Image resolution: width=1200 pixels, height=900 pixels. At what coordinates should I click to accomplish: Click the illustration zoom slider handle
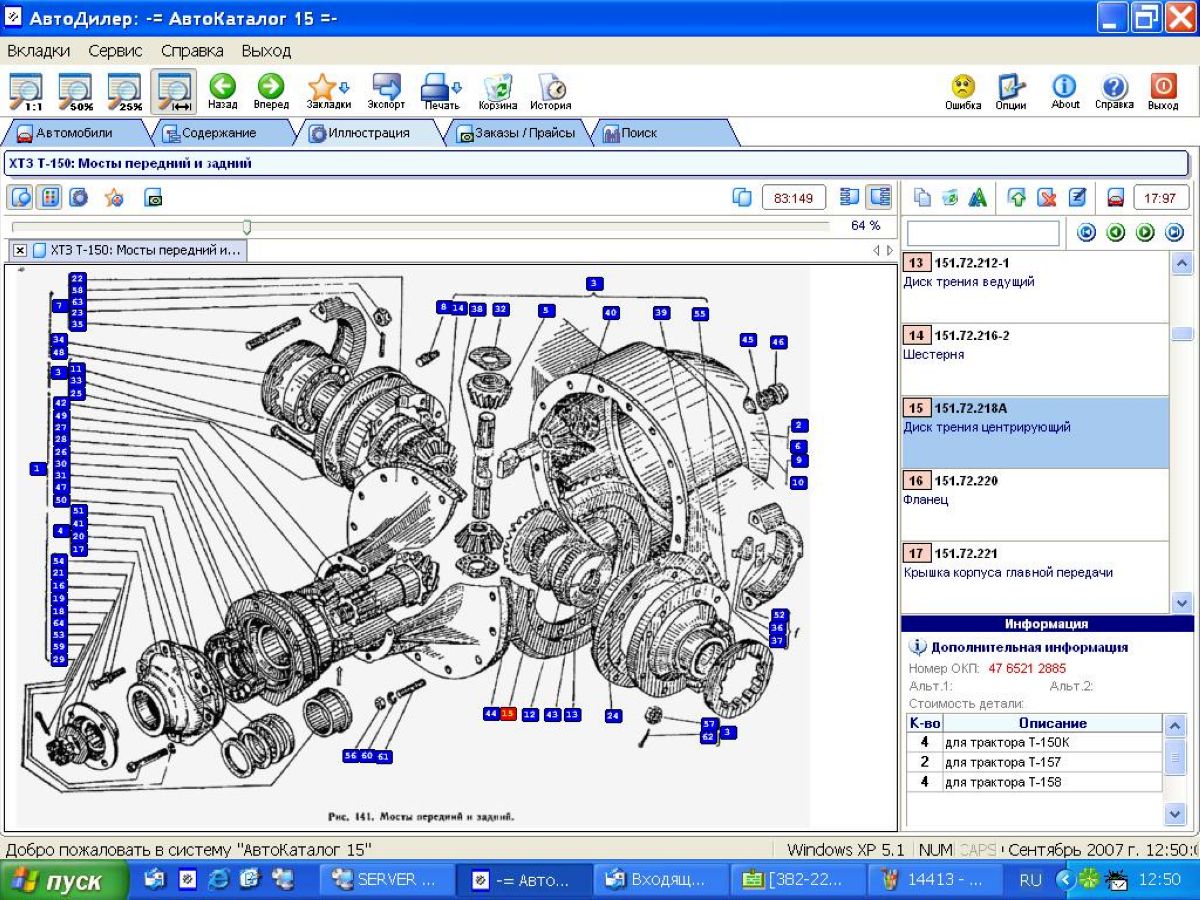(247, 227)
